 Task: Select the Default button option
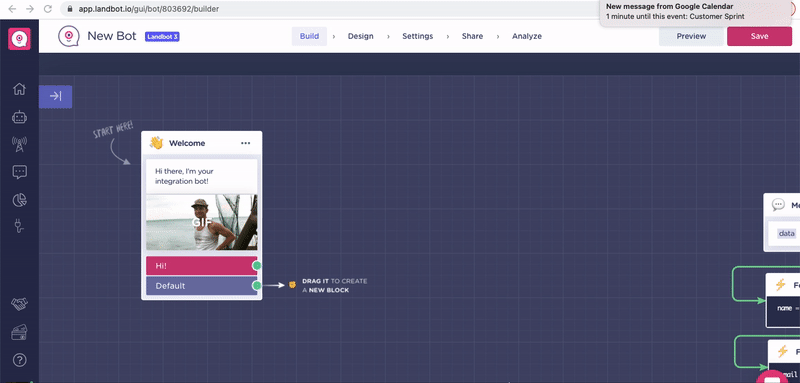pos(202,286)
